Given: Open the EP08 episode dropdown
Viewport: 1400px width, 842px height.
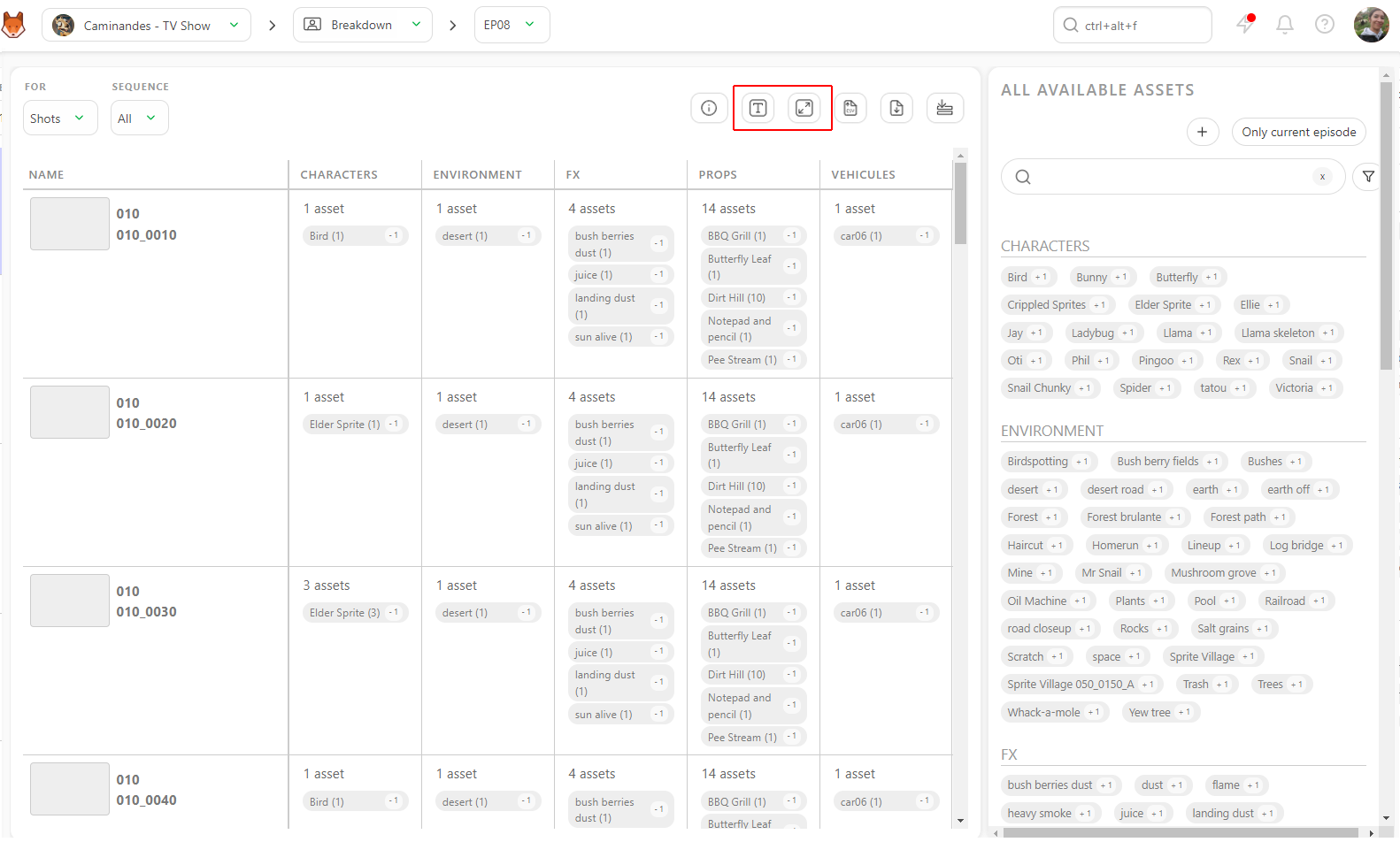Looking at the screenshot, I should [x=512, y=25].
